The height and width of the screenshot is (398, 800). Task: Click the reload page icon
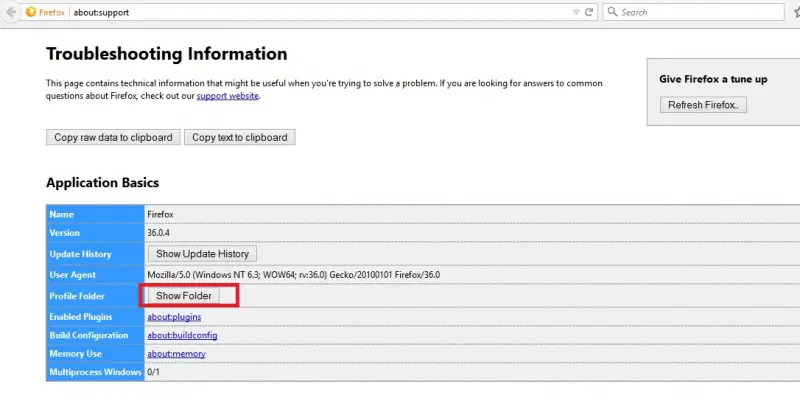pyautogui.click(x=589, y=12)
